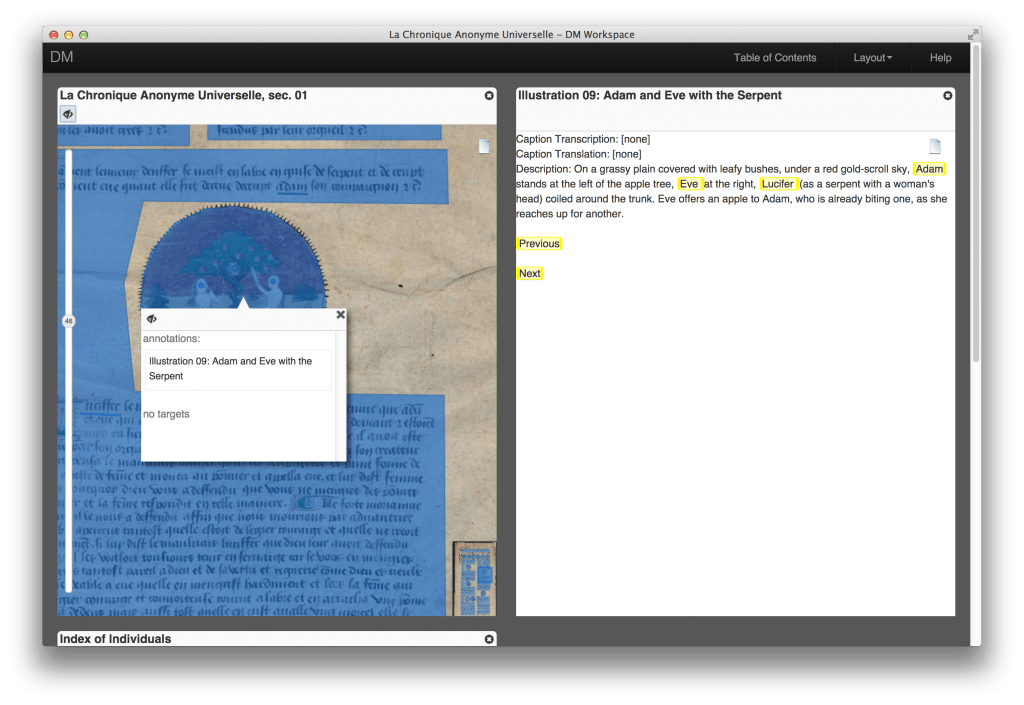1024x705 pixels.
Task: Click the main window vertical scrollbar
Action: (976, 202)
